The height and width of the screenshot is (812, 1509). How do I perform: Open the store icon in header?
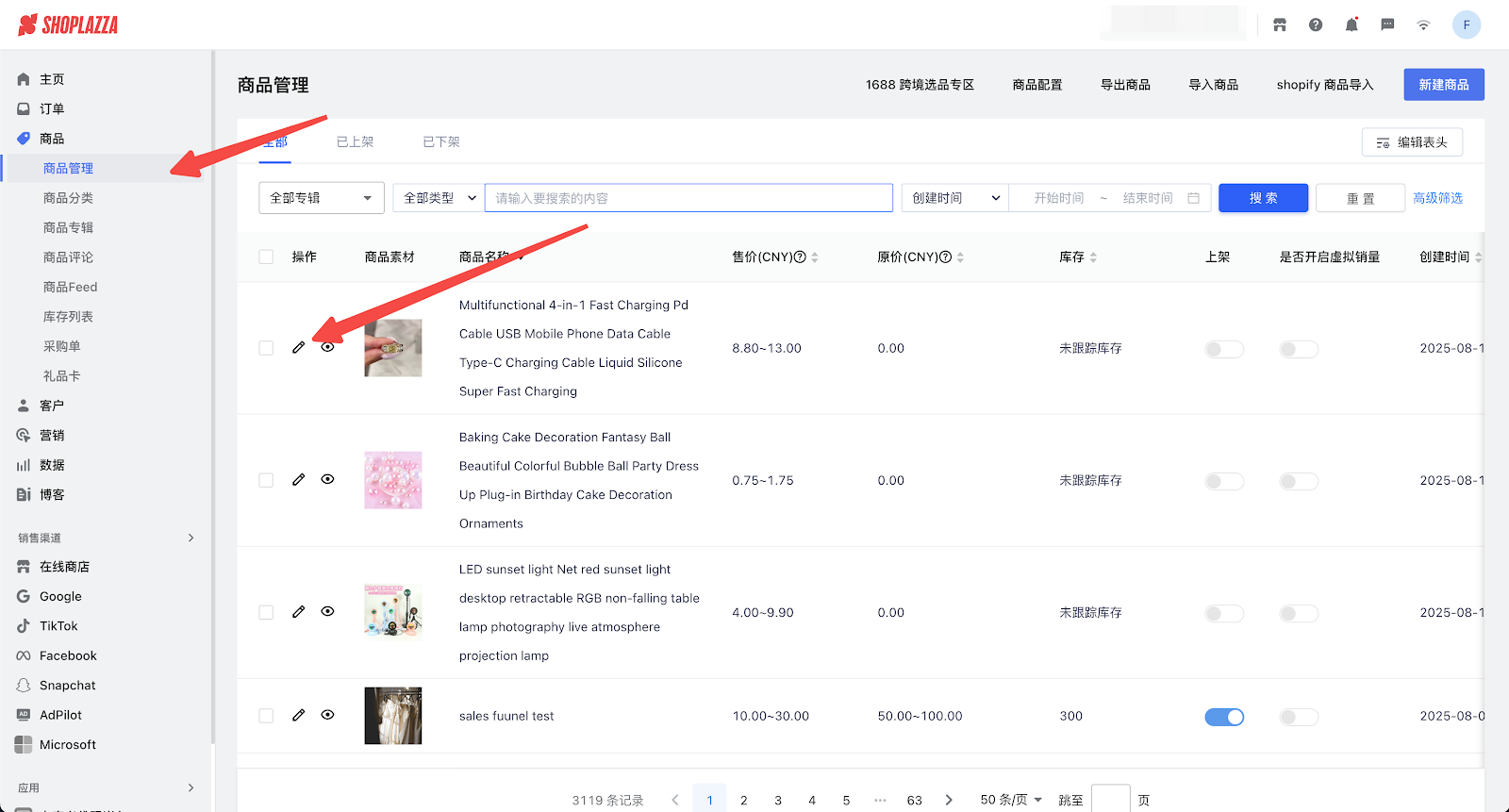(x=1280, y=25)
